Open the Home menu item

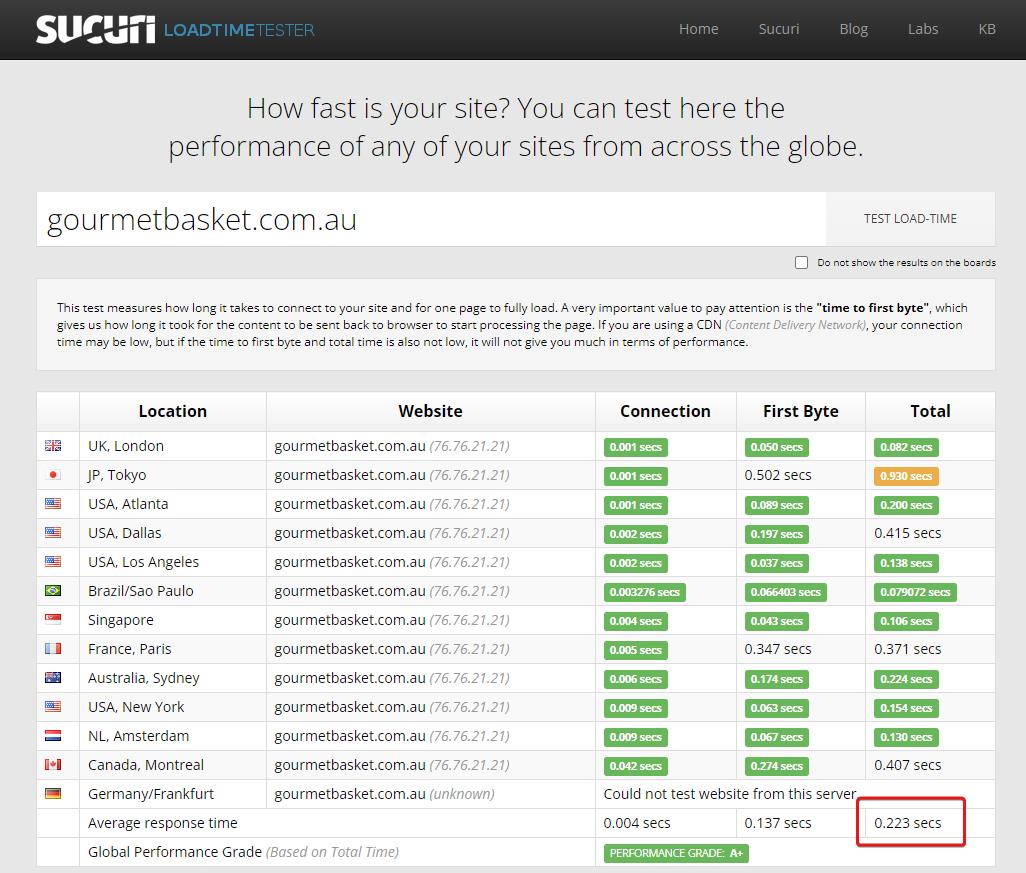point(698,29)
